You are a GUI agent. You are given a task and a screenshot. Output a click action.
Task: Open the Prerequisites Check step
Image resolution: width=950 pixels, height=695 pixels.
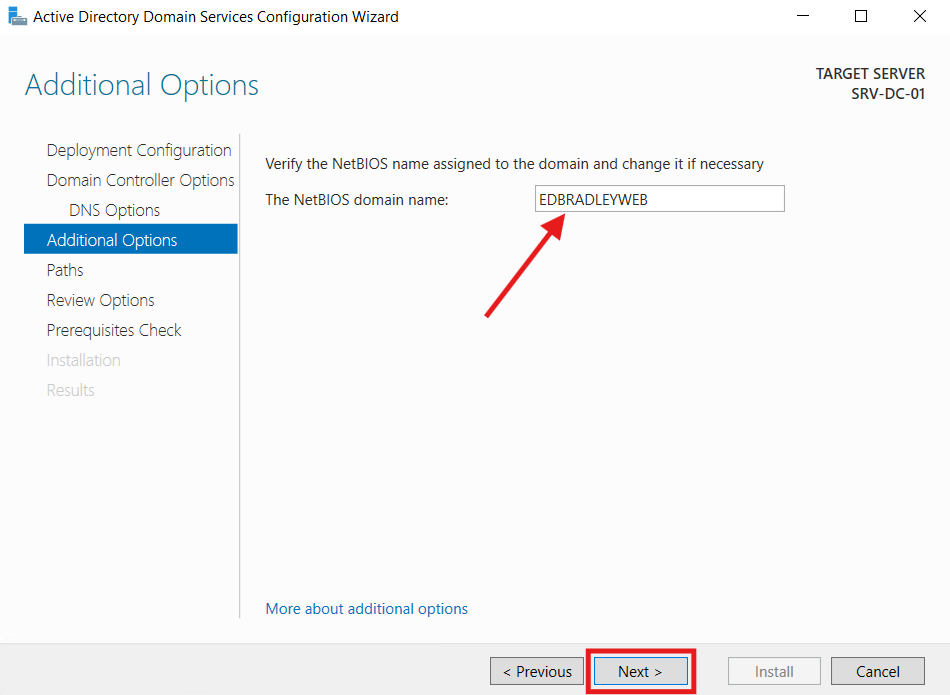tap(114, 330)
